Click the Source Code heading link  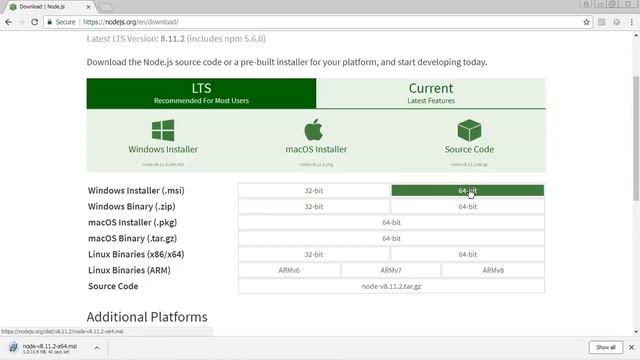click(469, 149)
